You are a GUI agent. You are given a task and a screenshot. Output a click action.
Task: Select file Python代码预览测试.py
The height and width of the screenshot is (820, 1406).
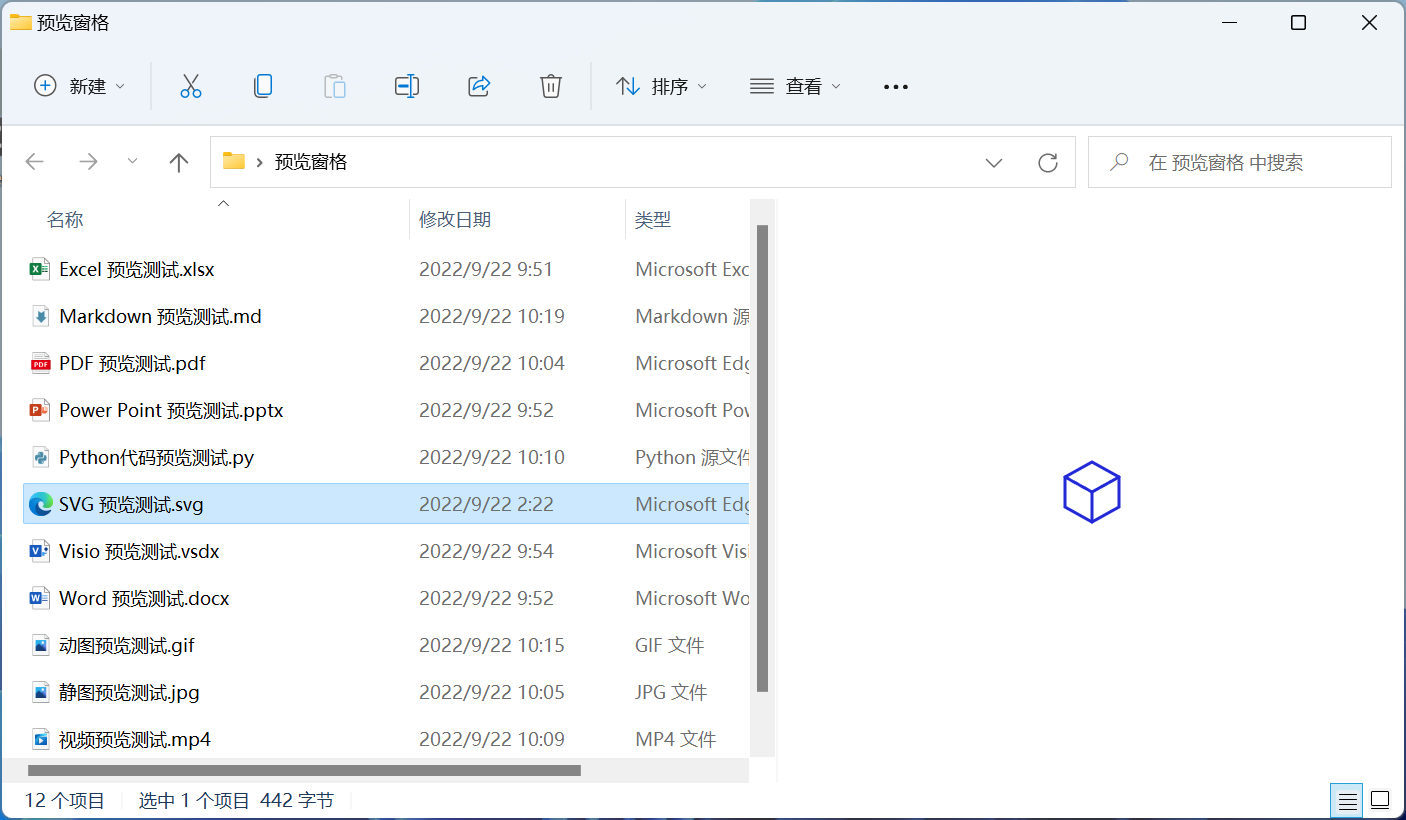157,457
